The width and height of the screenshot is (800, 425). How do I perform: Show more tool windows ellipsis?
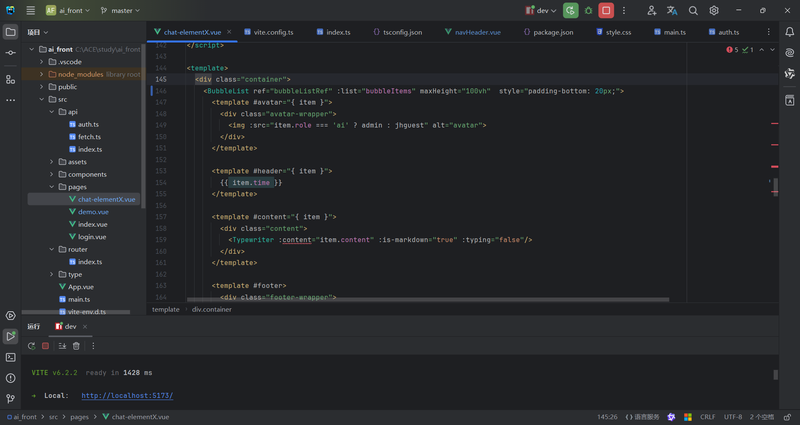(10, 100)
